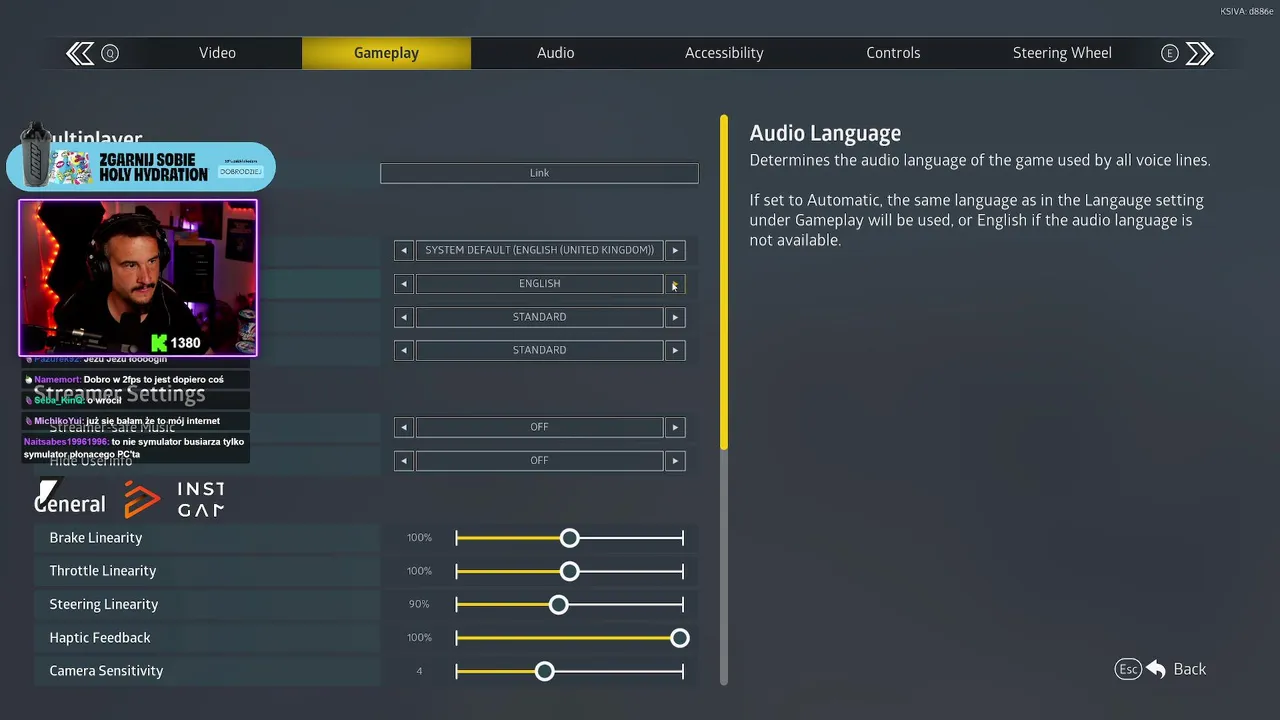
Task: Open the Steering Wheel tab
Action: (x=1062, y=53)
